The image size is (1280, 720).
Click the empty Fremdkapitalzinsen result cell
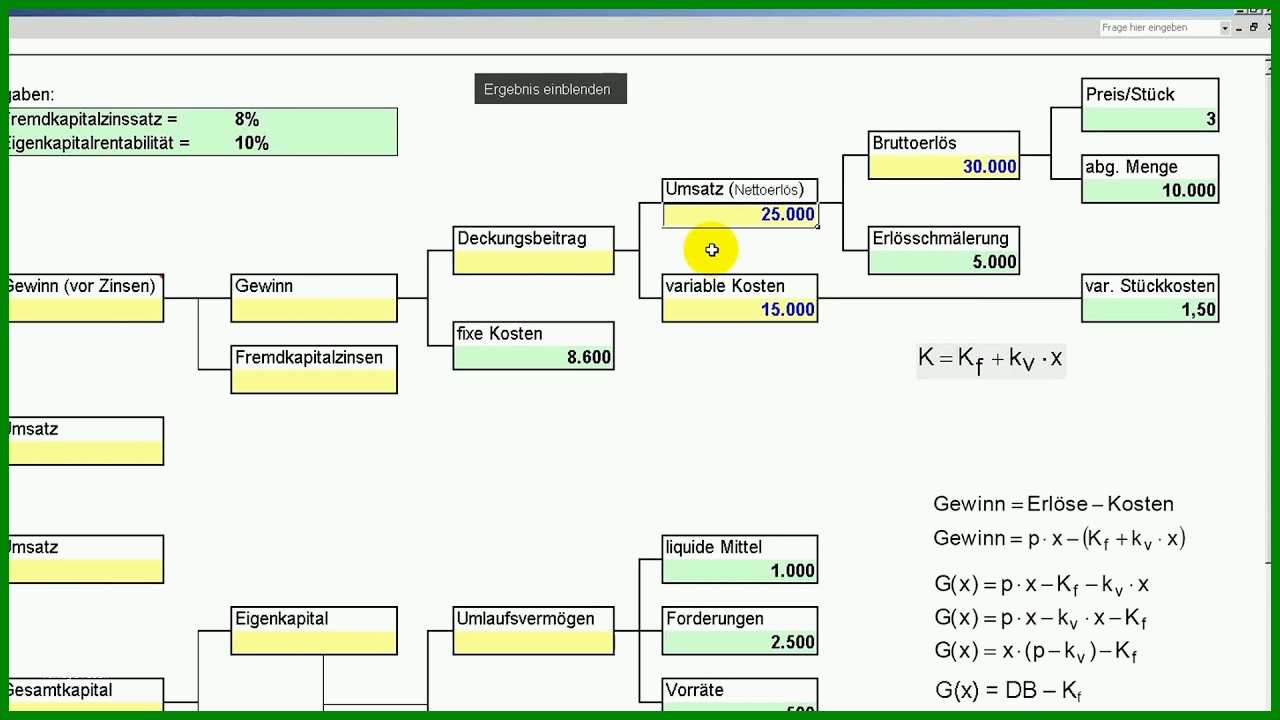(314, 381)
